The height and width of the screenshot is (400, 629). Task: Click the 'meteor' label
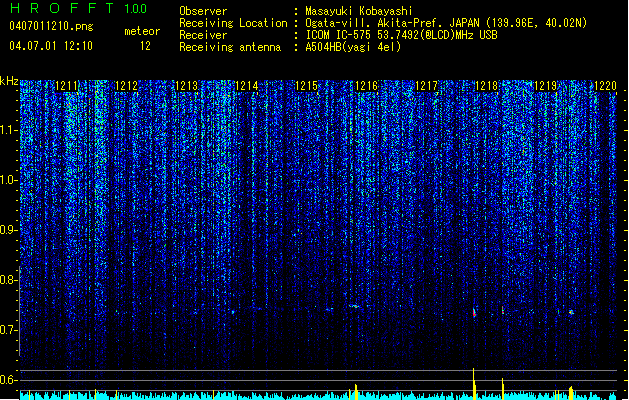[x=142, y=31]
